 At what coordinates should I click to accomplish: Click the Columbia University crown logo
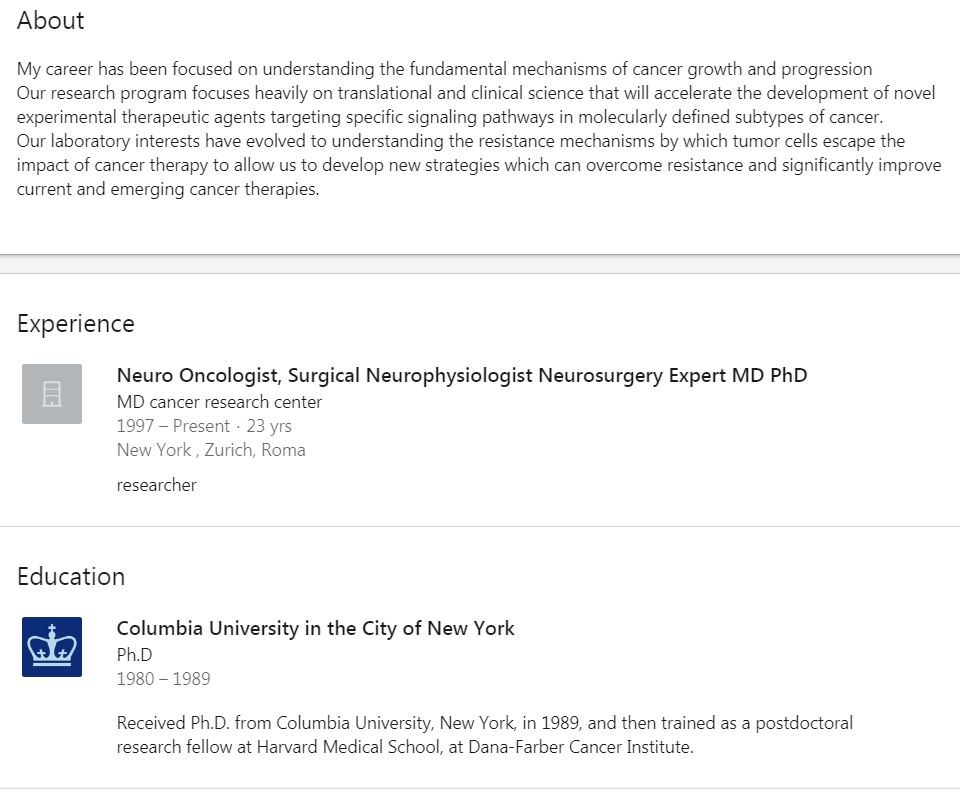(52, 647)
